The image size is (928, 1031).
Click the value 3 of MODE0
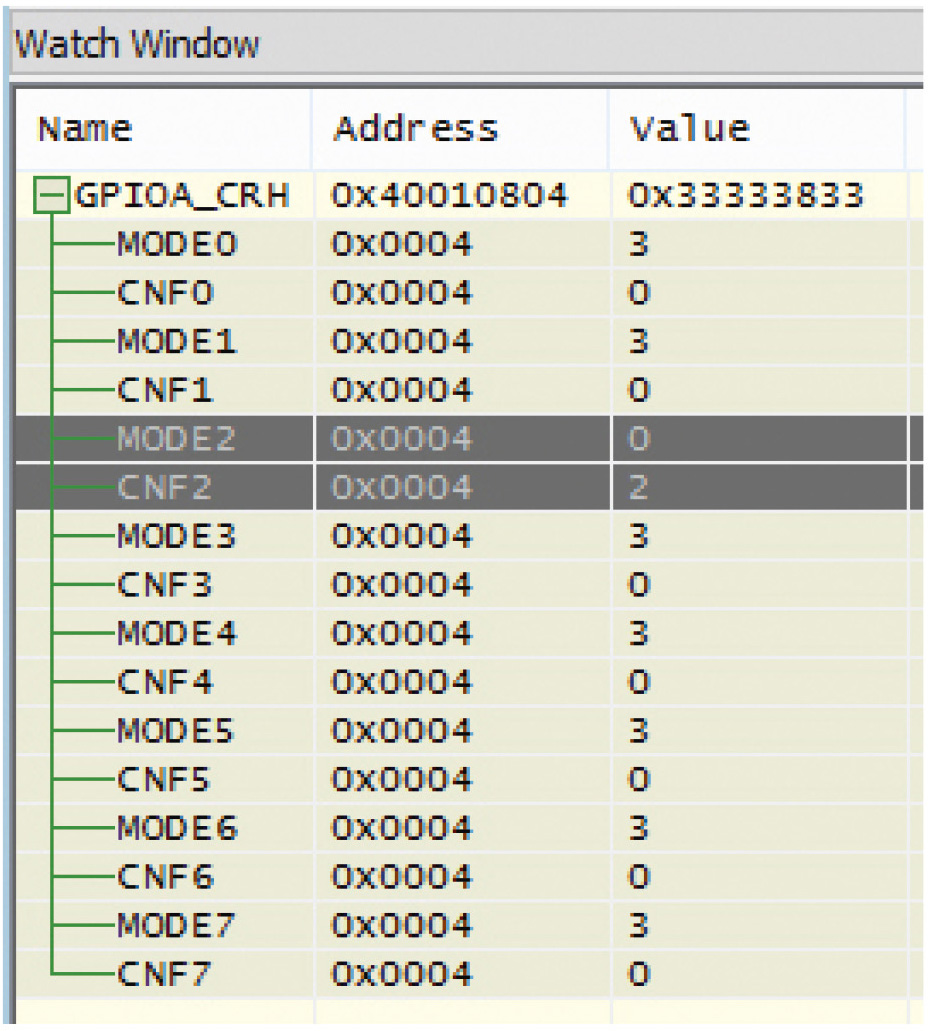[639, 244]
